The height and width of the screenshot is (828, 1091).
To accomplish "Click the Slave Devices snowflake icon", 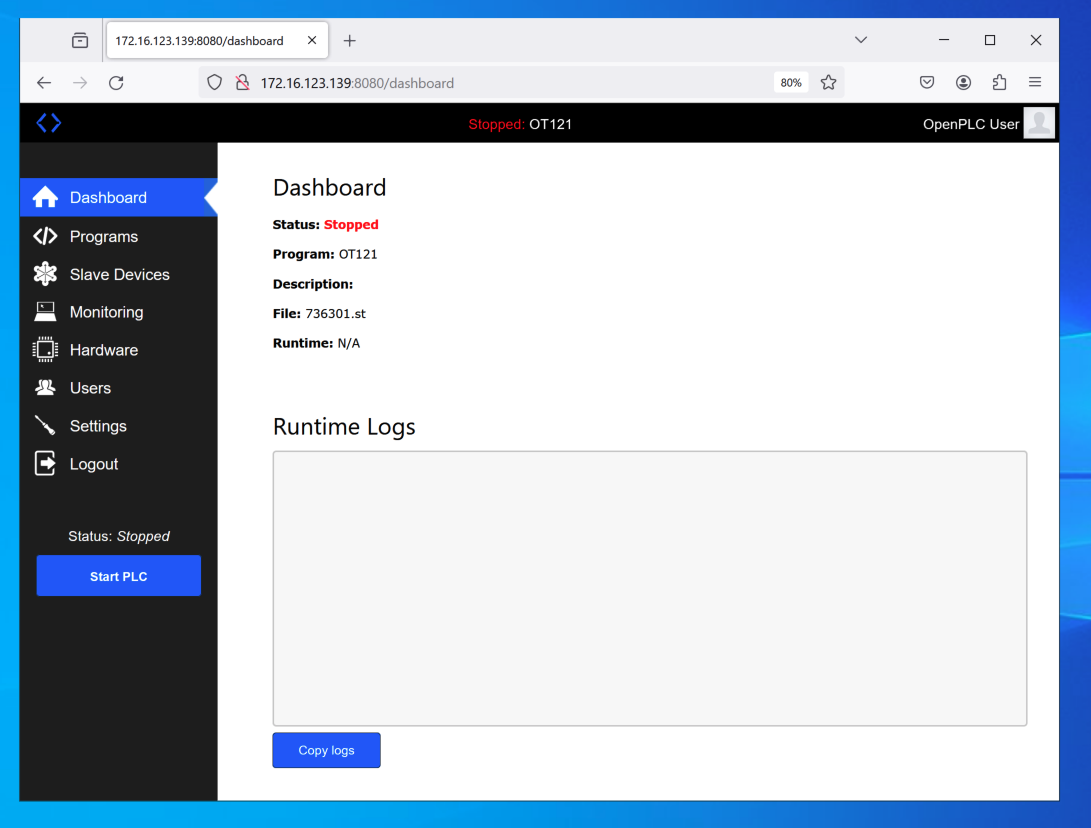I will coord(45,274).
